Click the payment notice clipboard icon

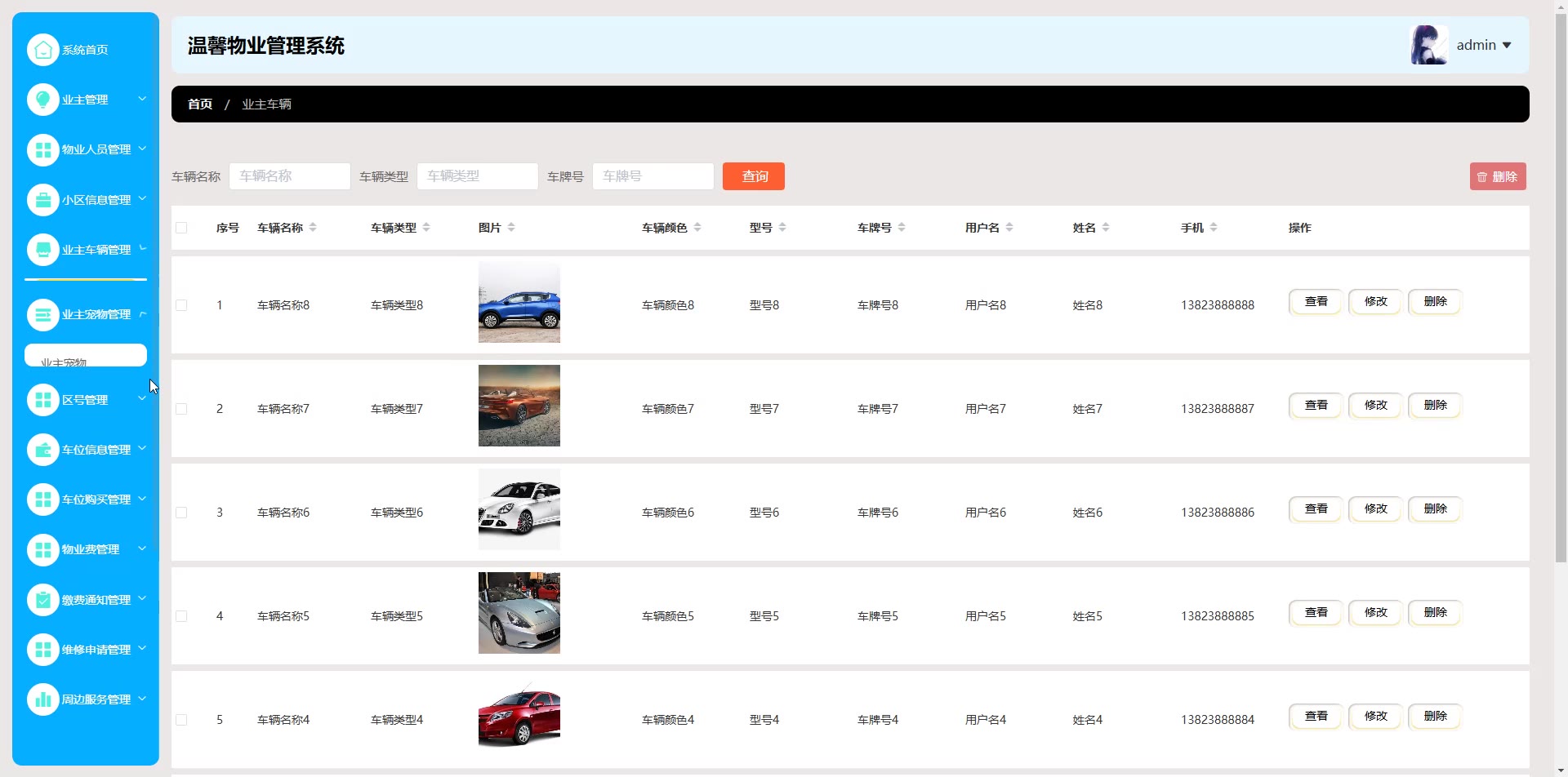pos(42,600)
